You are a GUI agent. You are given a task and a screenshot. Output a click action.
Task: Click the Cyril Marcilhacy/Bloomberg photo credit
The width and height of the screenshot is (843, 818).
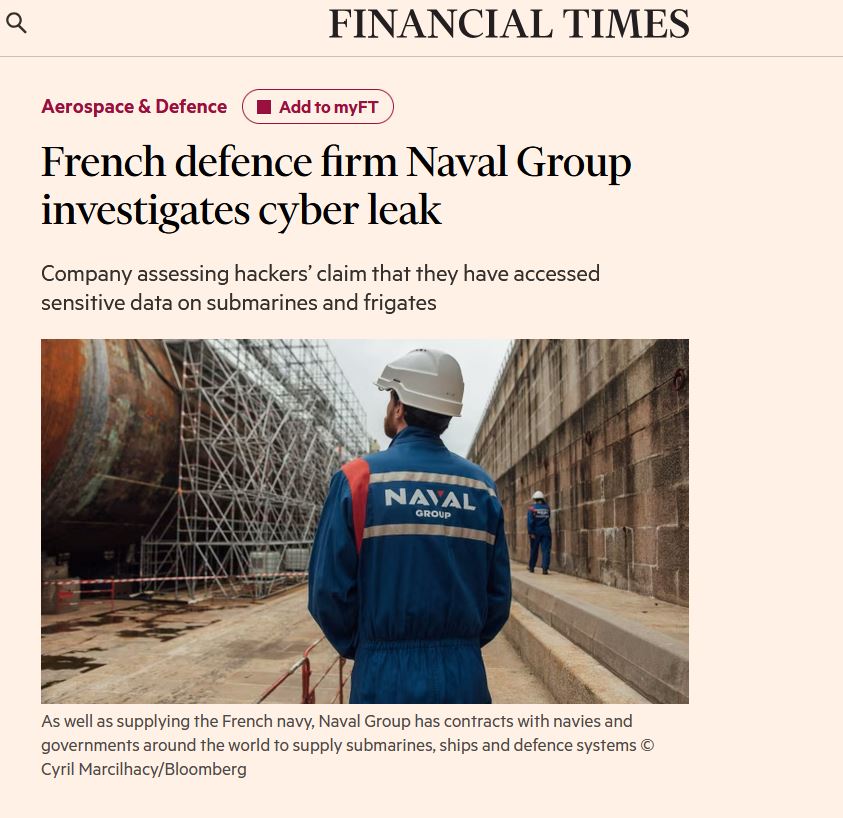144,769
